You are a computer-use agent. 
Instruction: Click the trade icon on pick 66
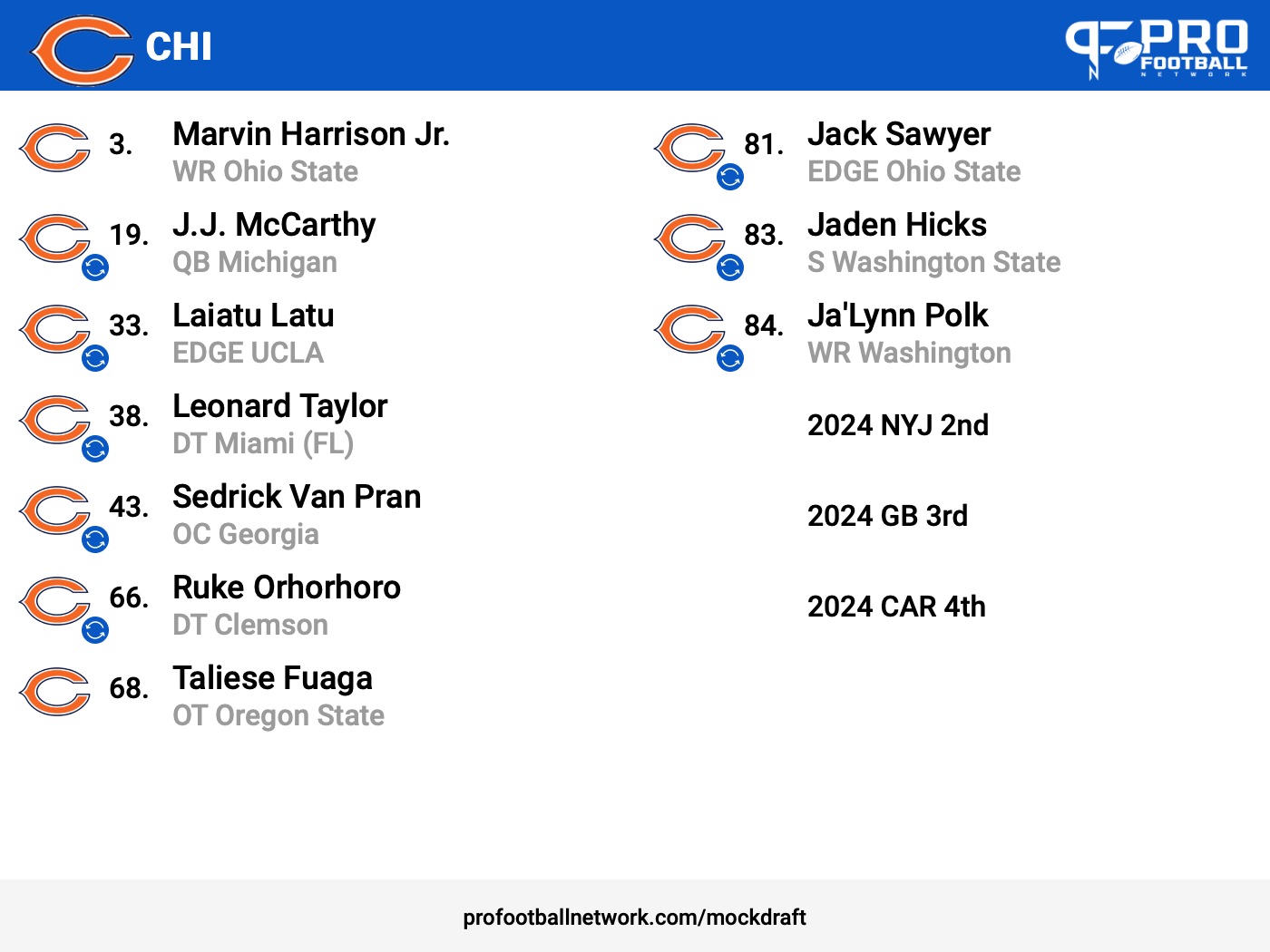[95, 630]
